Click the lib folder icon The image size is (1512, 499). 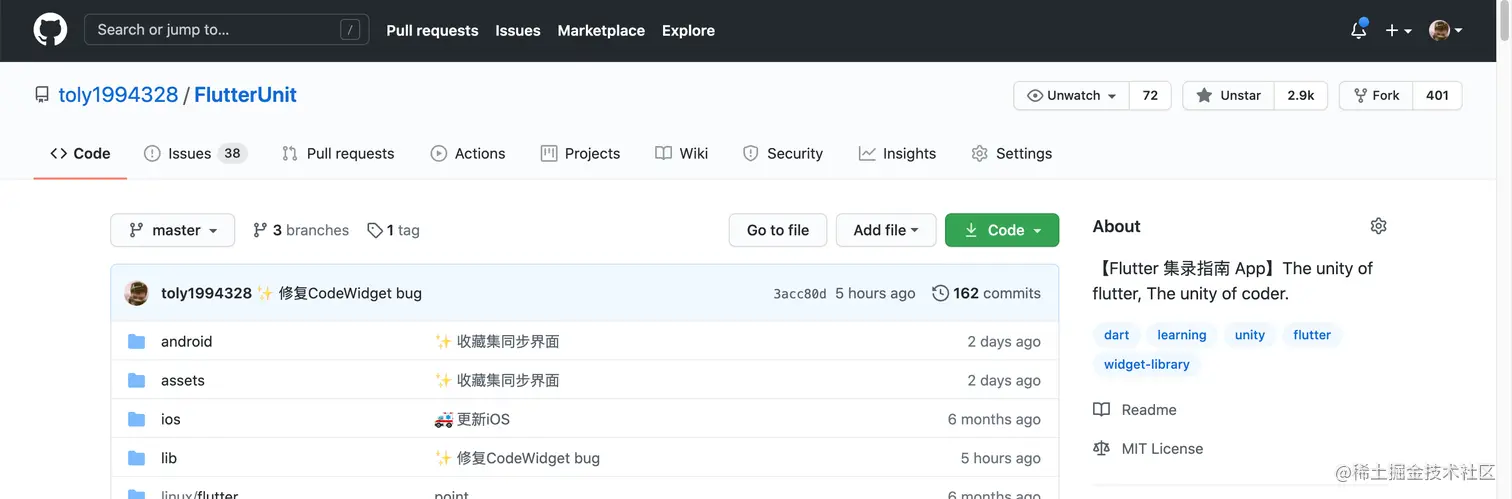click(137, 458)
